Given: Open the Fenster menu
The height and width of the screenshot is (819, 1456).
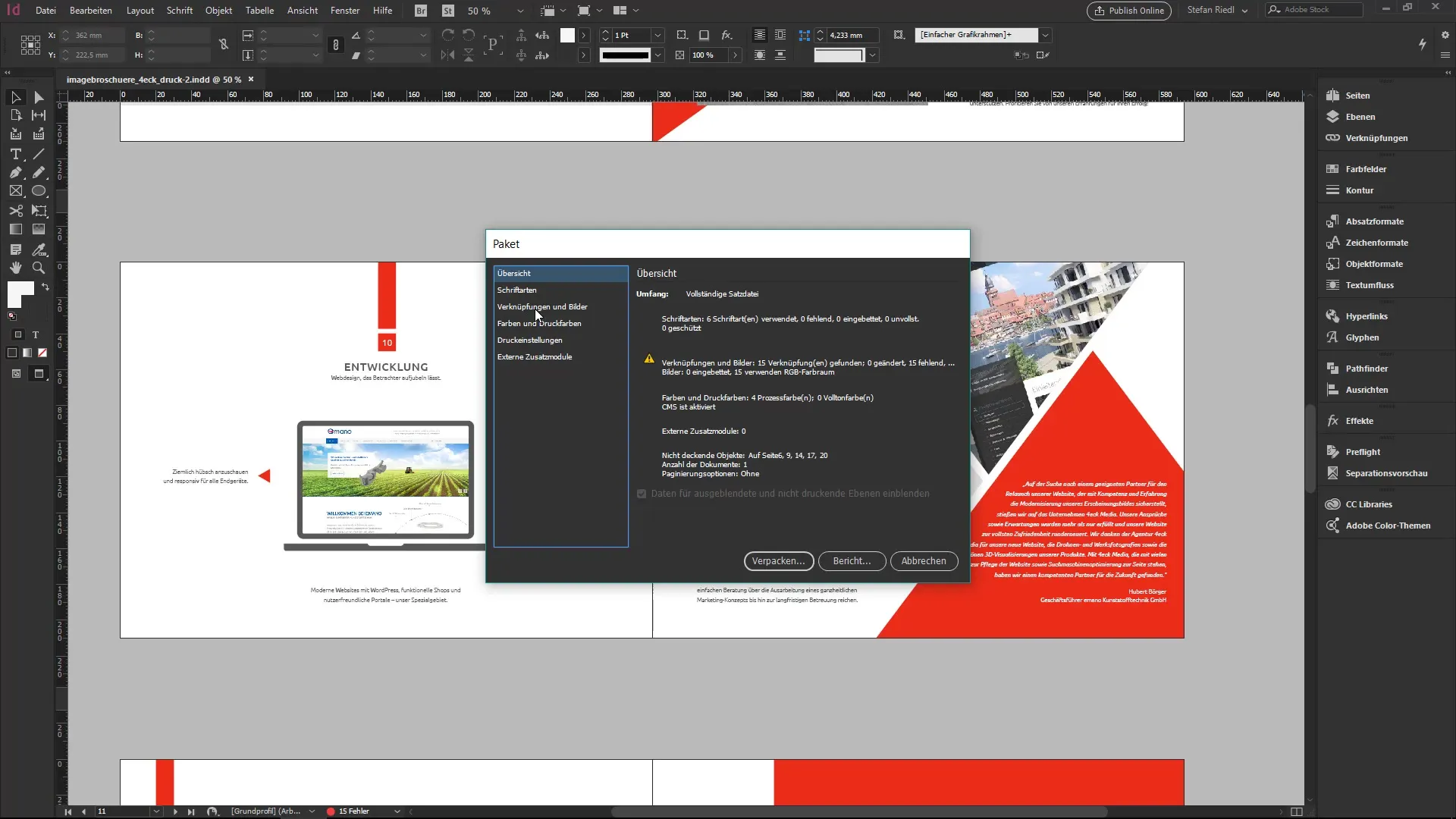Looking at the screenshot, I should [x=345, y=11].
